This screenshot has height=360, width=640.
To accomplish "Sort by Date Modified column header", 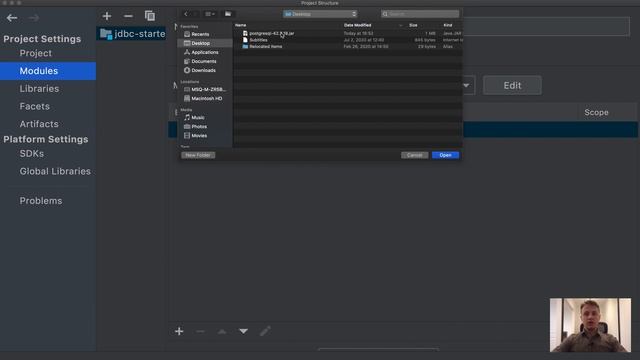I will pos(357,25).
